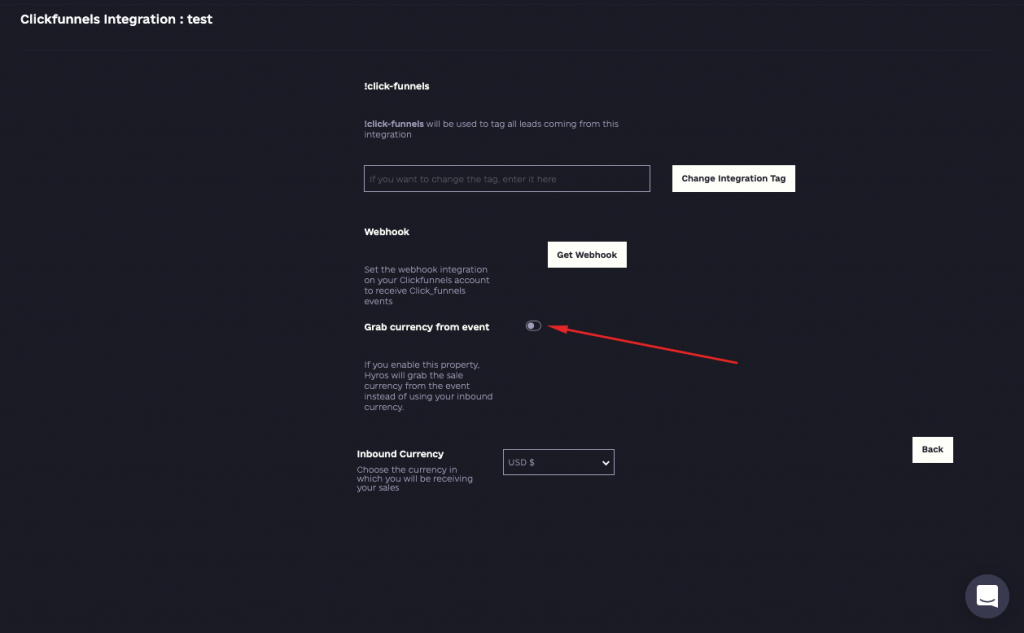The width and height of the screenshot is (1024, 633).
Task: Click the Change Integration Tag button
Action: (733, 178)
